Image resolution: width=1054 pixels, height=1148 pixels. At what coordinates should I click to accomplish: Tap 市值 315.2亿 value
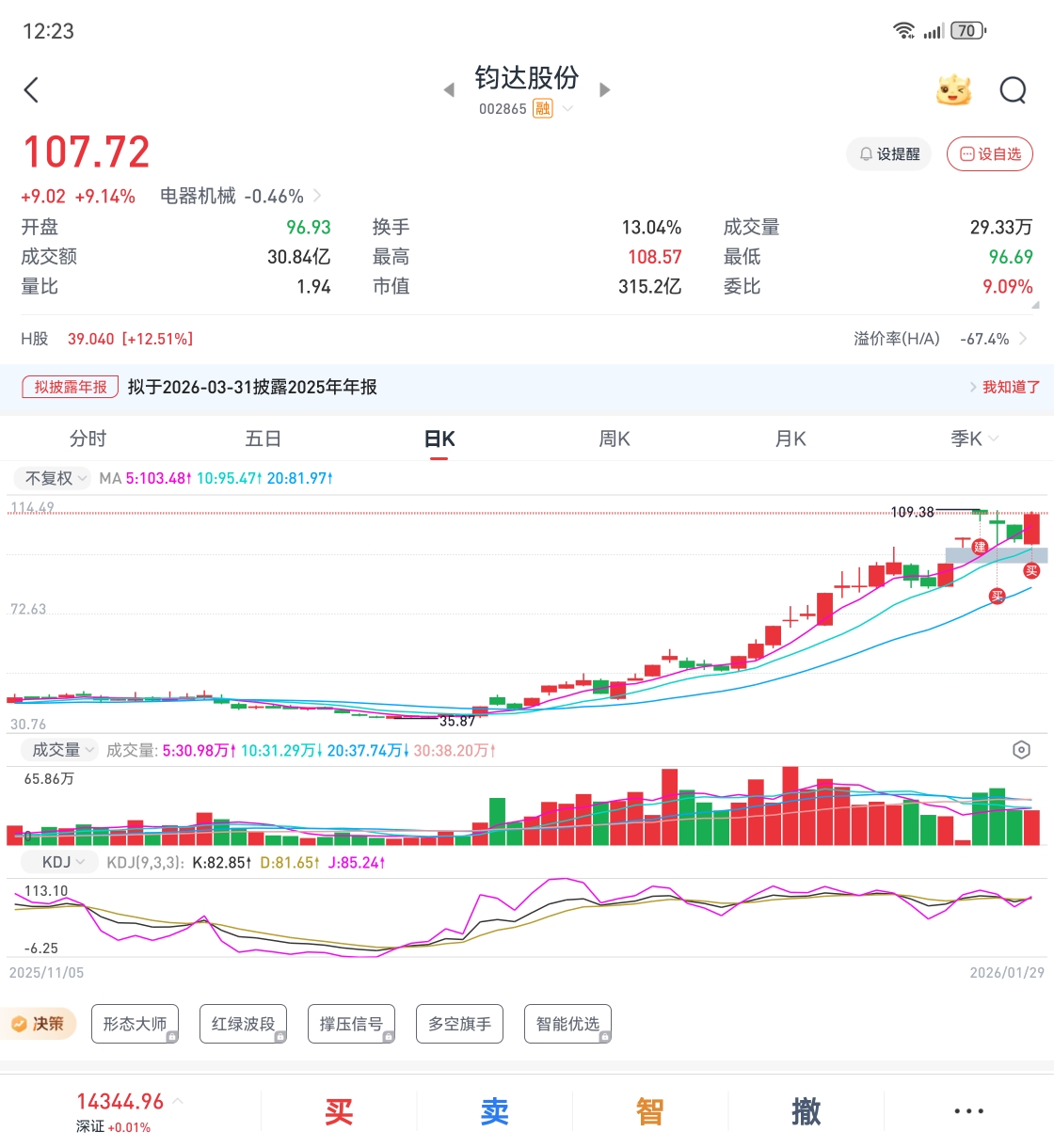(x=649, y=286)
